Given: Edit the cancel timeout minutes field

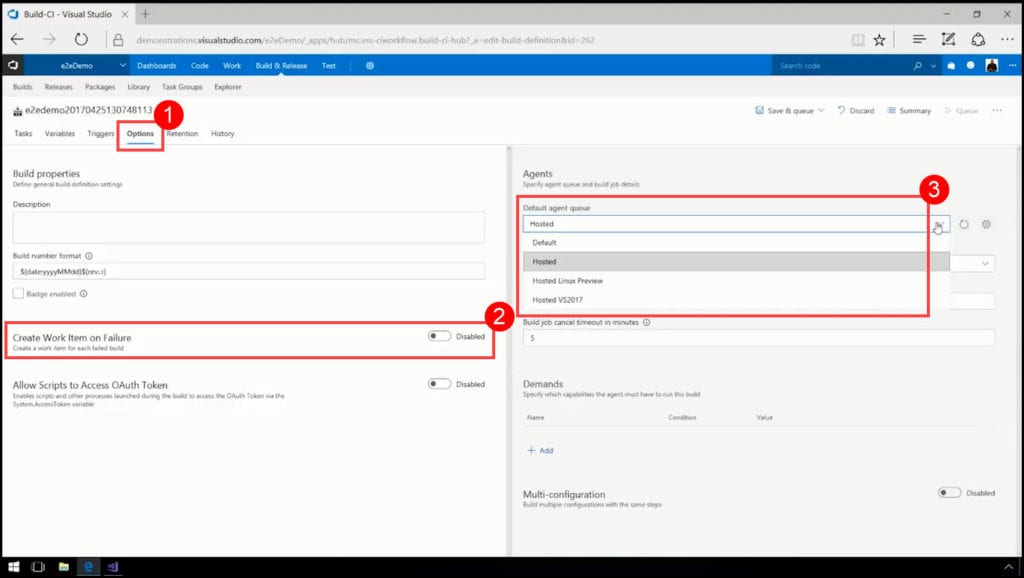Looking at the screenshot, I should (759, 338).
